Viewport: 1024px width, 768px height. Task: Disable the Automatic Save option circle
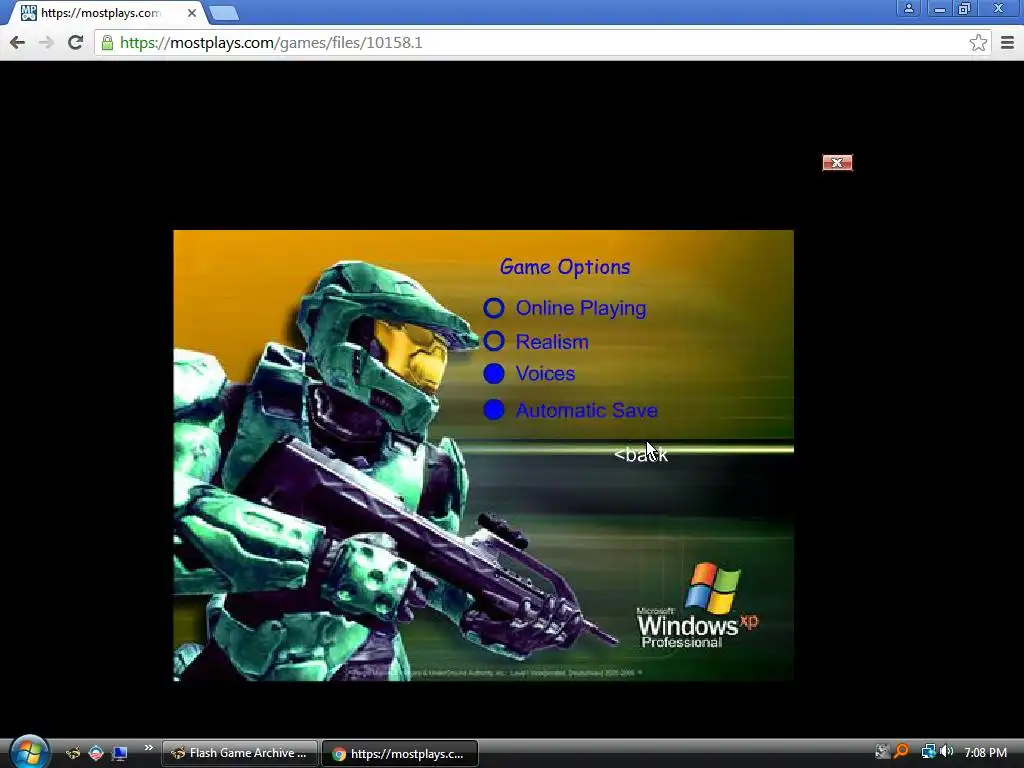point(494,410)
